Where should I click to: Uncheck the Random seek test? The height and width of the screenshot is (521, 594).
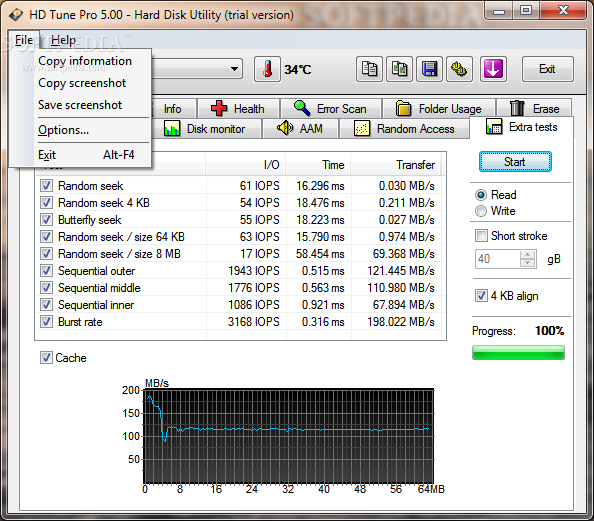(46, 186)
